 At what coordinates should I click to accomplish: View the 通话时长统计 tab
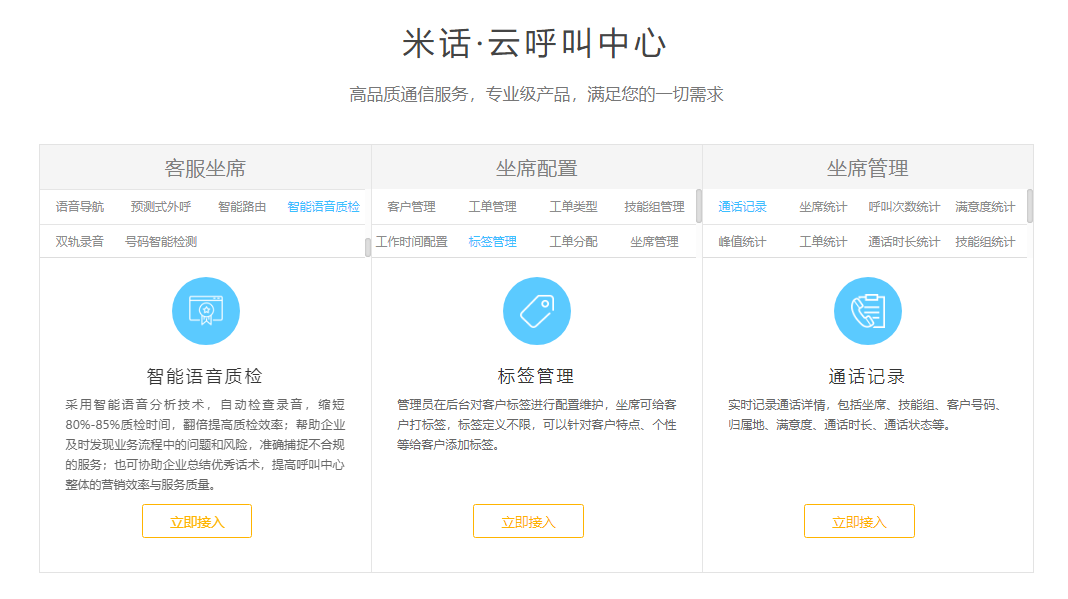pyautogui.click(x=905, y=241)
